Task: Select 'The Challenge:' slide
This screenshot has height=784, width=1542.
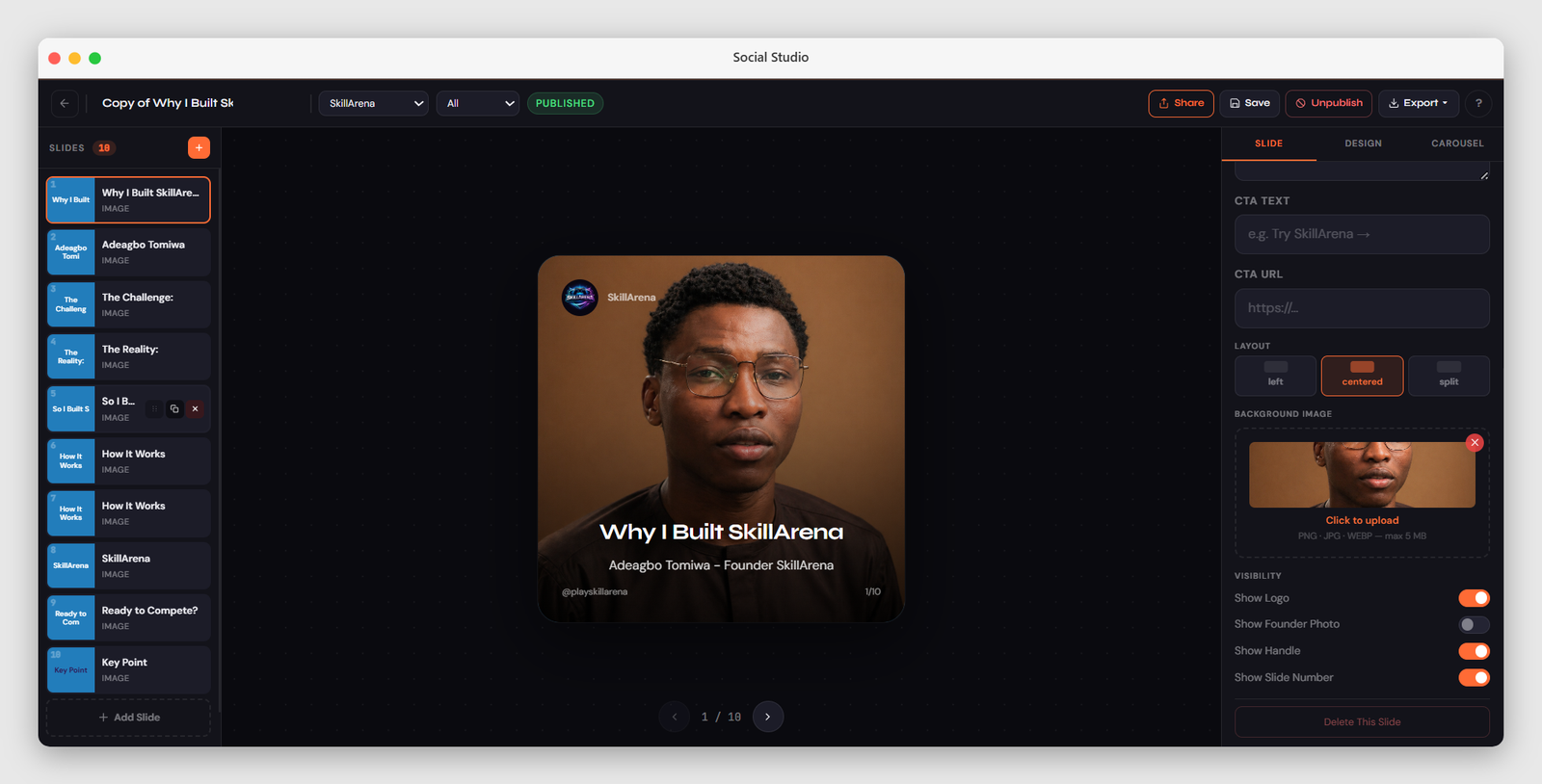Action: tap(129, 304)
